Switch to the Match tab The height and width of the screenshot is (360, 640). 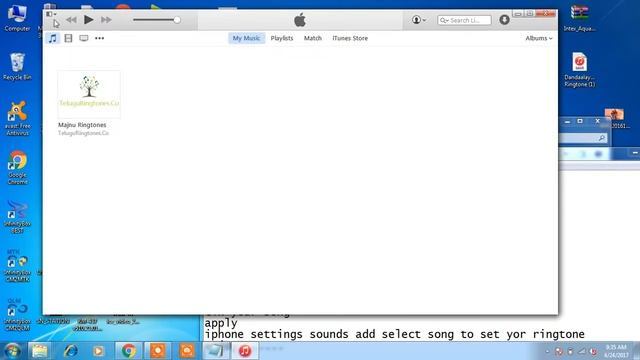313,38
